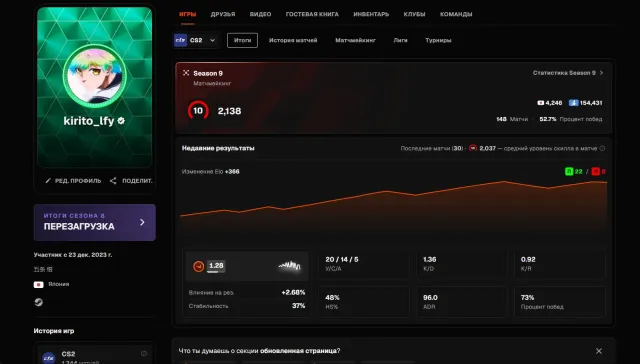Open the Турниры sub-tab
Screen dimensions: 640x364
[438, 40]
